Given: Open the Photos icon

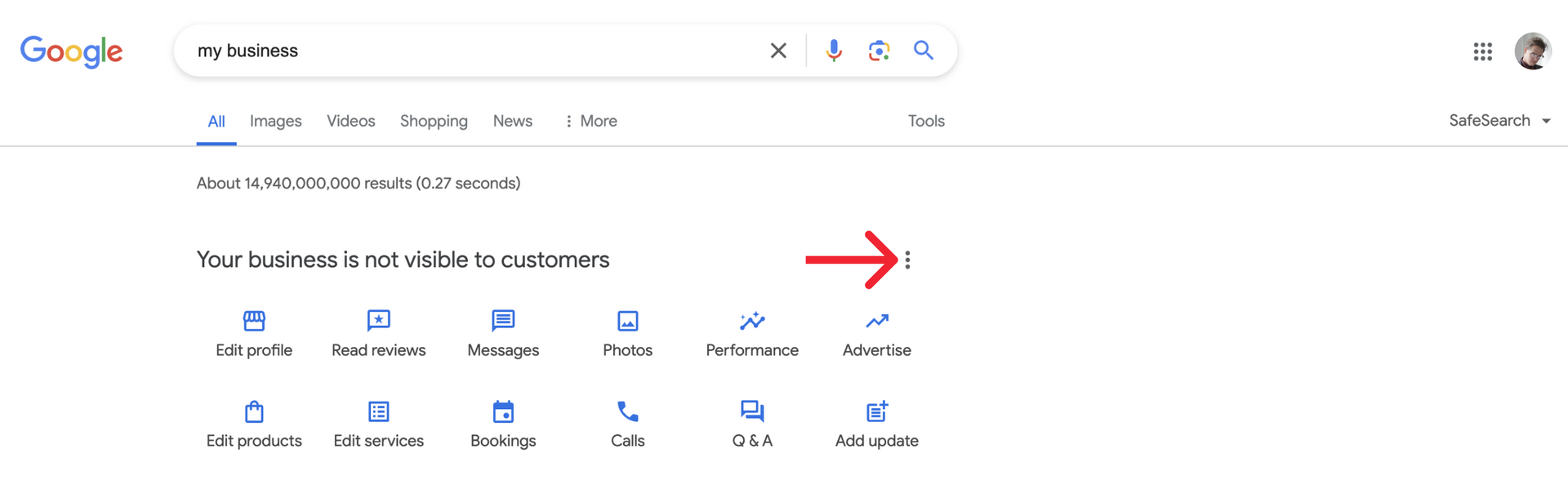Looking at the screenshot, I should (628, 321).
